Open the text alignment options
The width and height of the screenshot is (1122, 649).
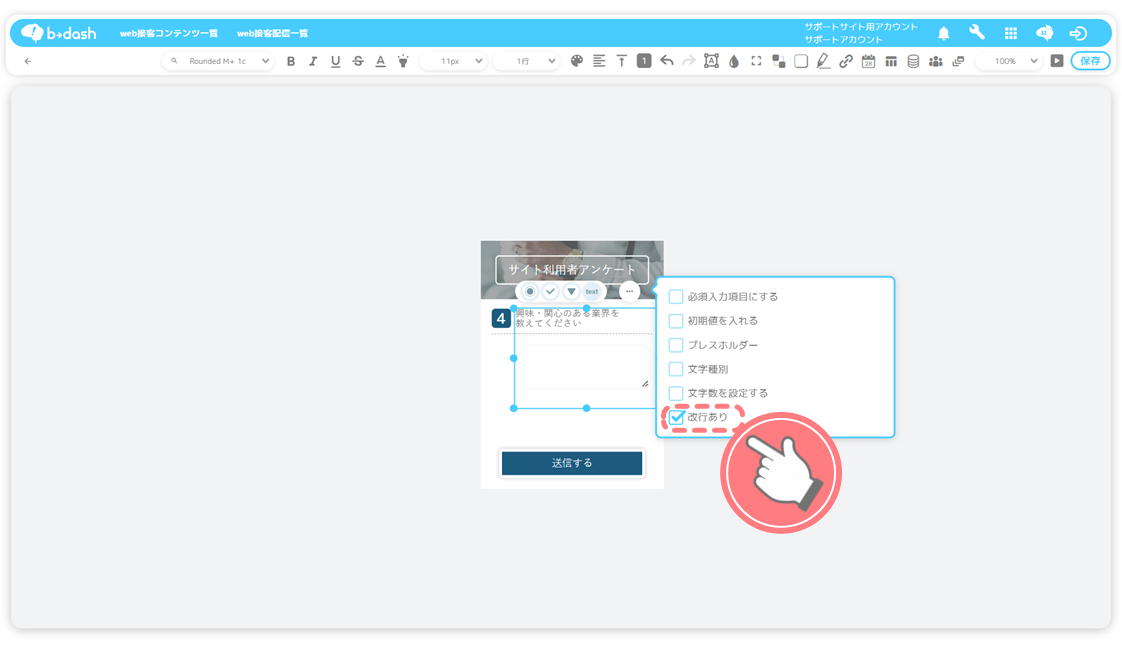[x=599, y=61]
